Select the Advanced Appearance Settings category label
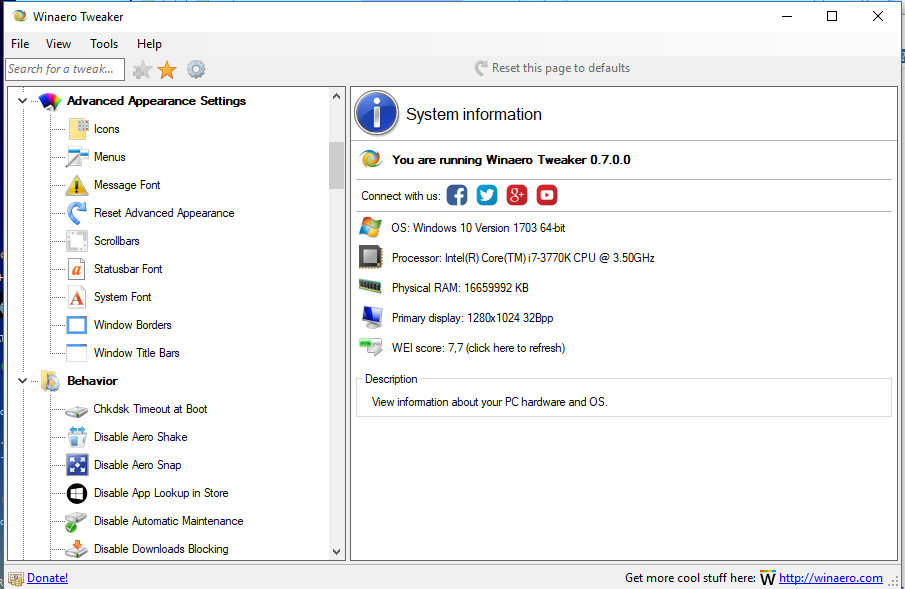The width and height of the screenshot is (905, 589). [156, 101]
